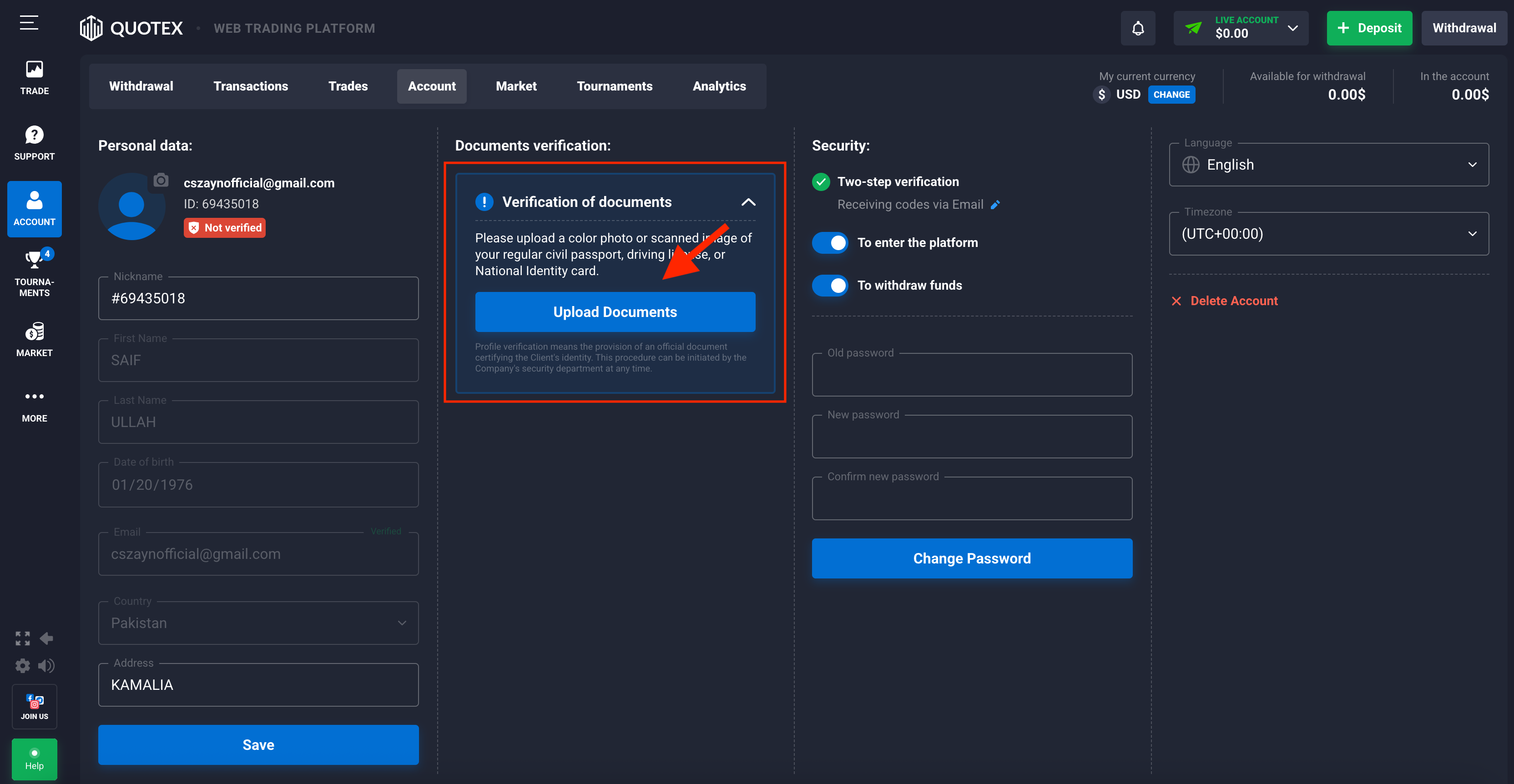Switch to the Analytics tab

[x=719, y=86]
